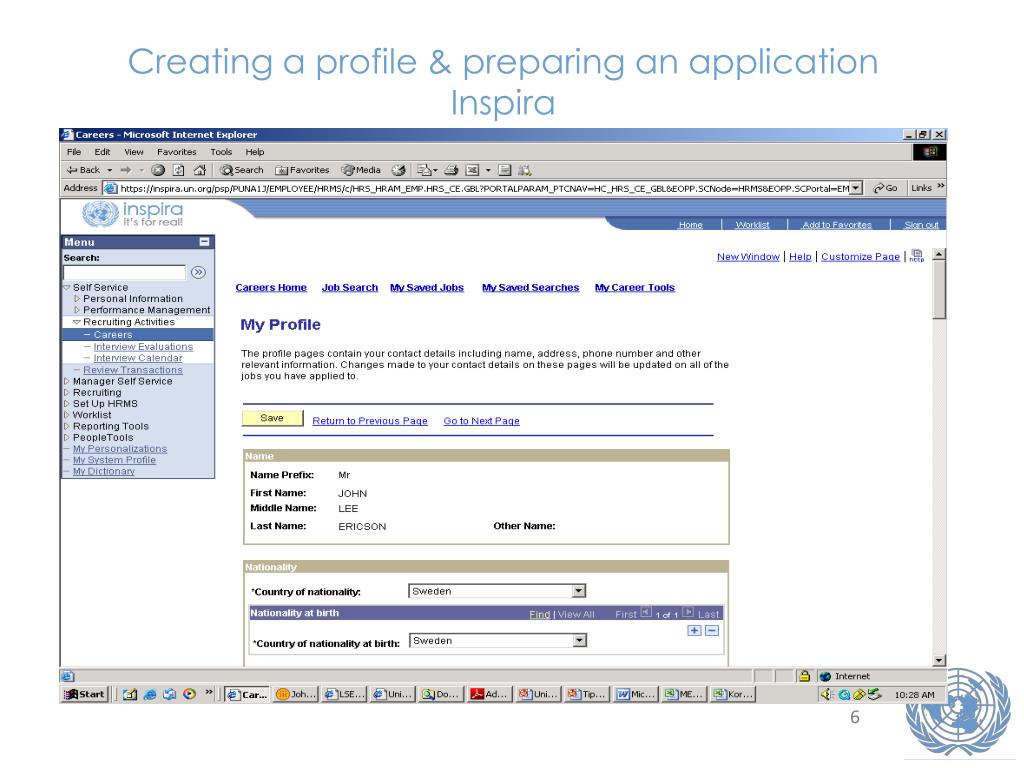The width and height of the screenshot is (1024, 768).
Task: Open My Personalizations link
Action: click(120, 449)
